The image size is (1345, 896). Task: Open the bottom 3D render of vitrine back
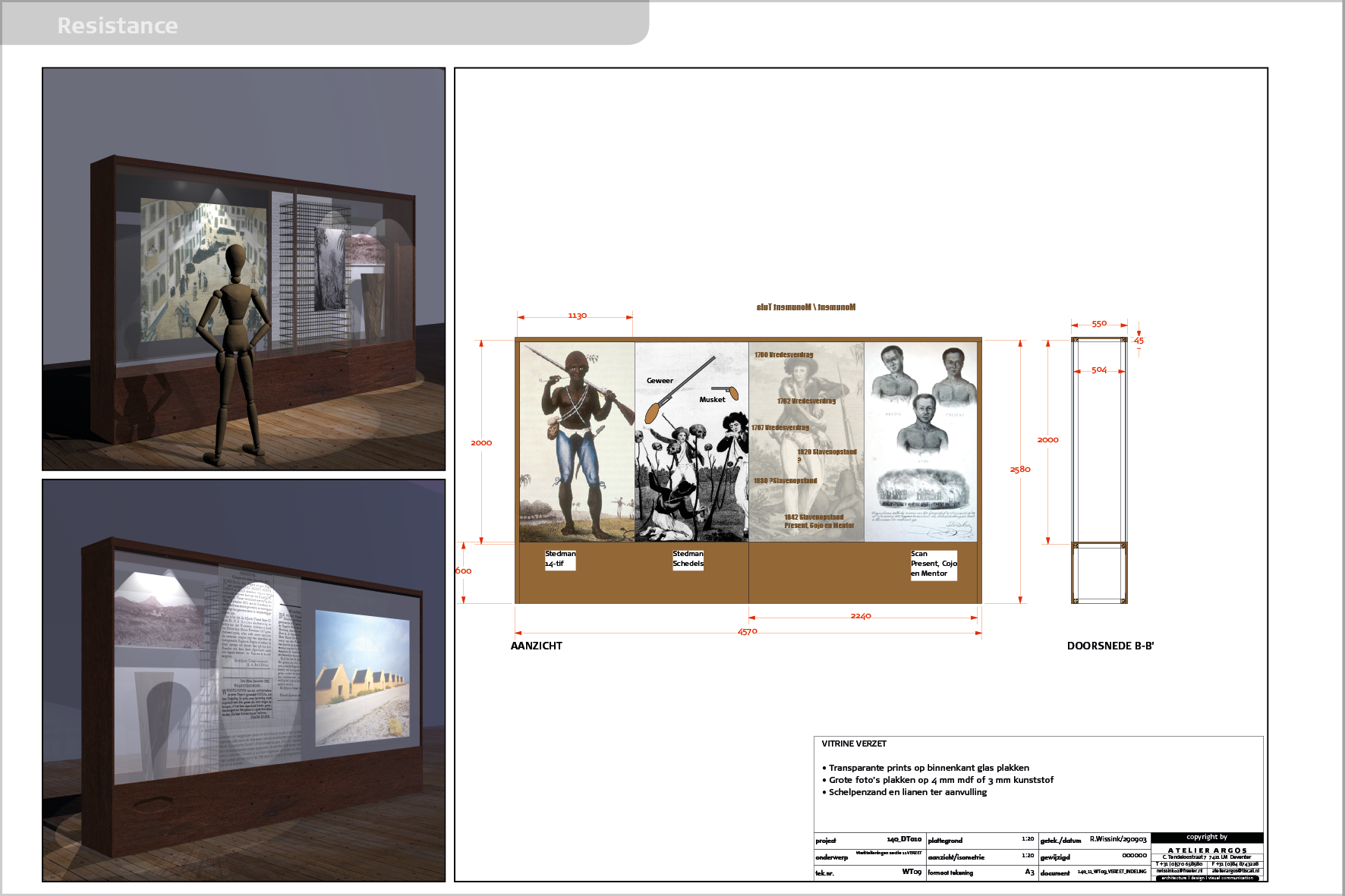pos(244,681)
